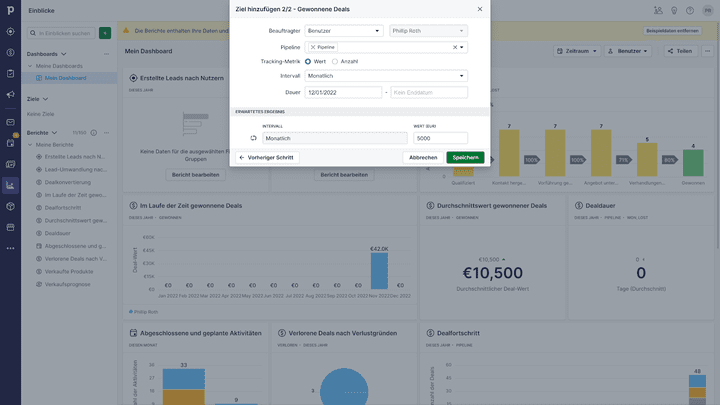Collapse the Dashboards section in the sidebar
This screenshot has width=720, height=405.
coord(64,53)
